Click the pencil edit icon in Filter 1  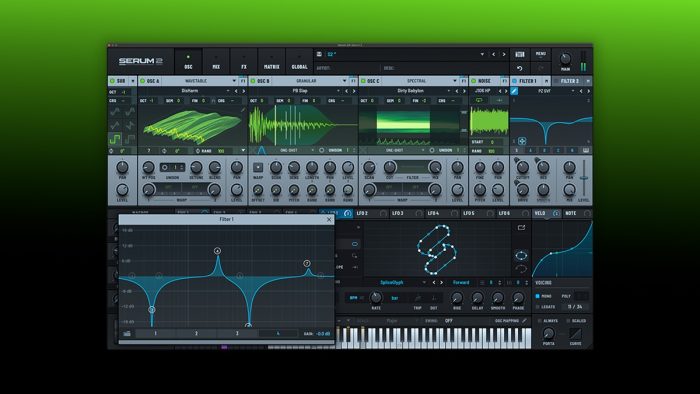coord(514,91)
